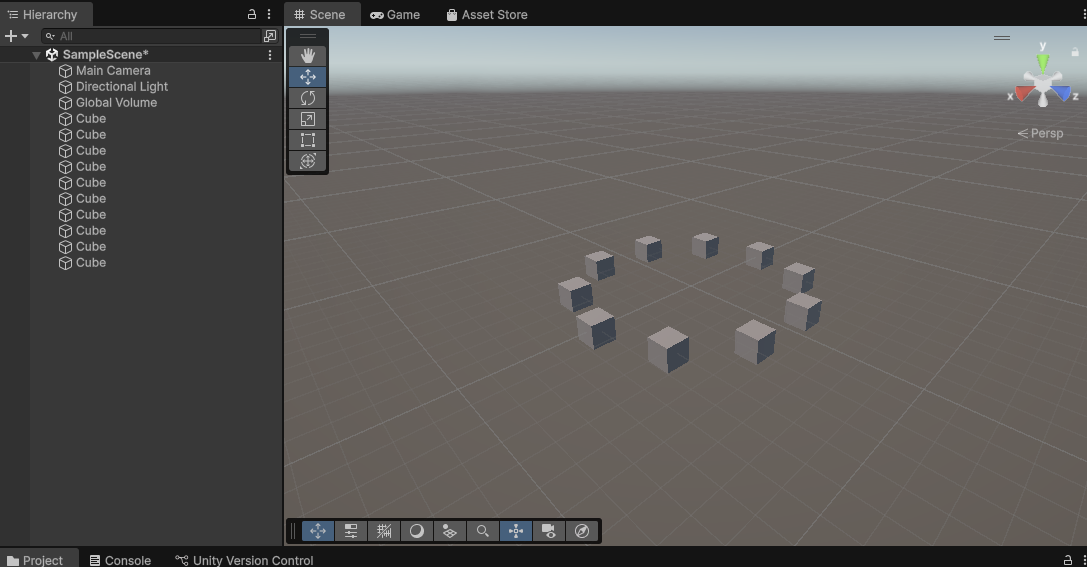The height and width of the screenshot is (567, 1087).
Task: Toggle the compass Navigation overlay button
Action: (x=582, y=531)
